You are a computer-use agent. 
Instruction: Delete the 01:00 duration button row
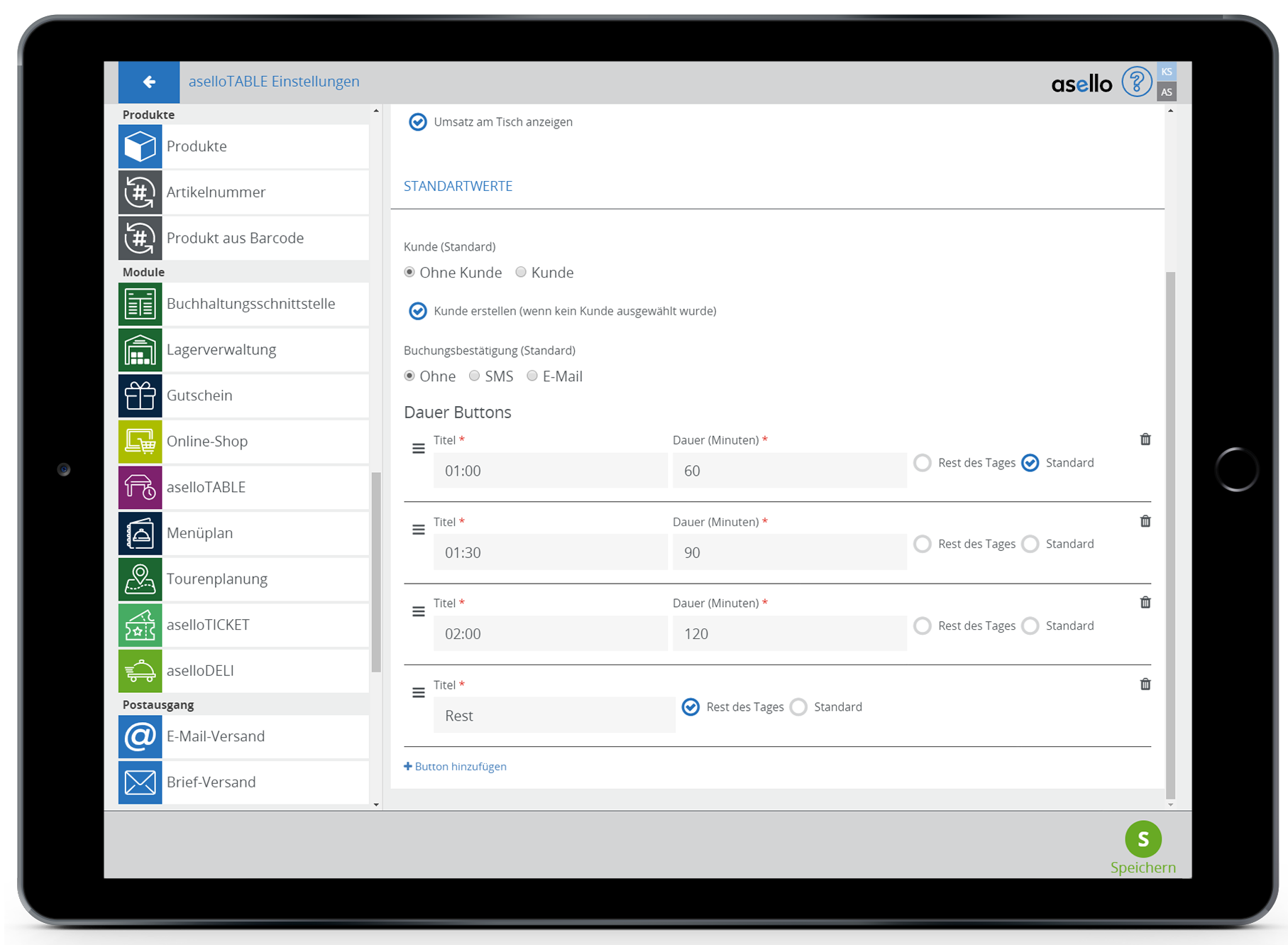1145,439
